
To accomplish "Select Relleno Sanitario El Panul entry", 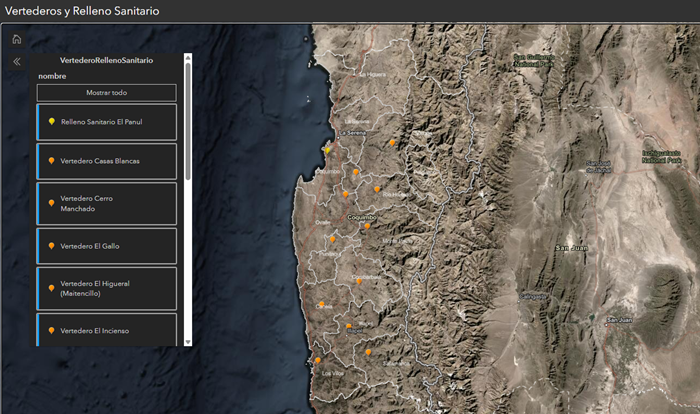I will [107, 122].
